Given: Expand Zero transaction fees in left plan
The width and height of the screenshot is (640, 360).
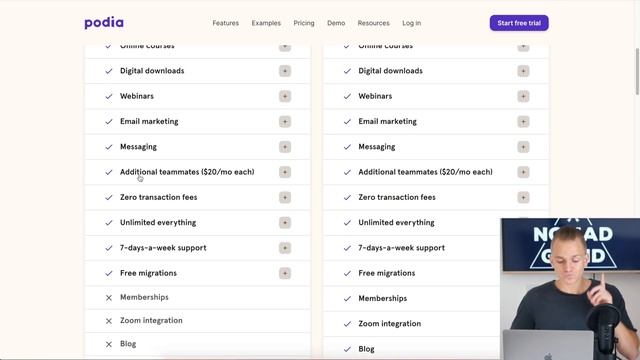Looking at the screenshot, I should 285,198.
